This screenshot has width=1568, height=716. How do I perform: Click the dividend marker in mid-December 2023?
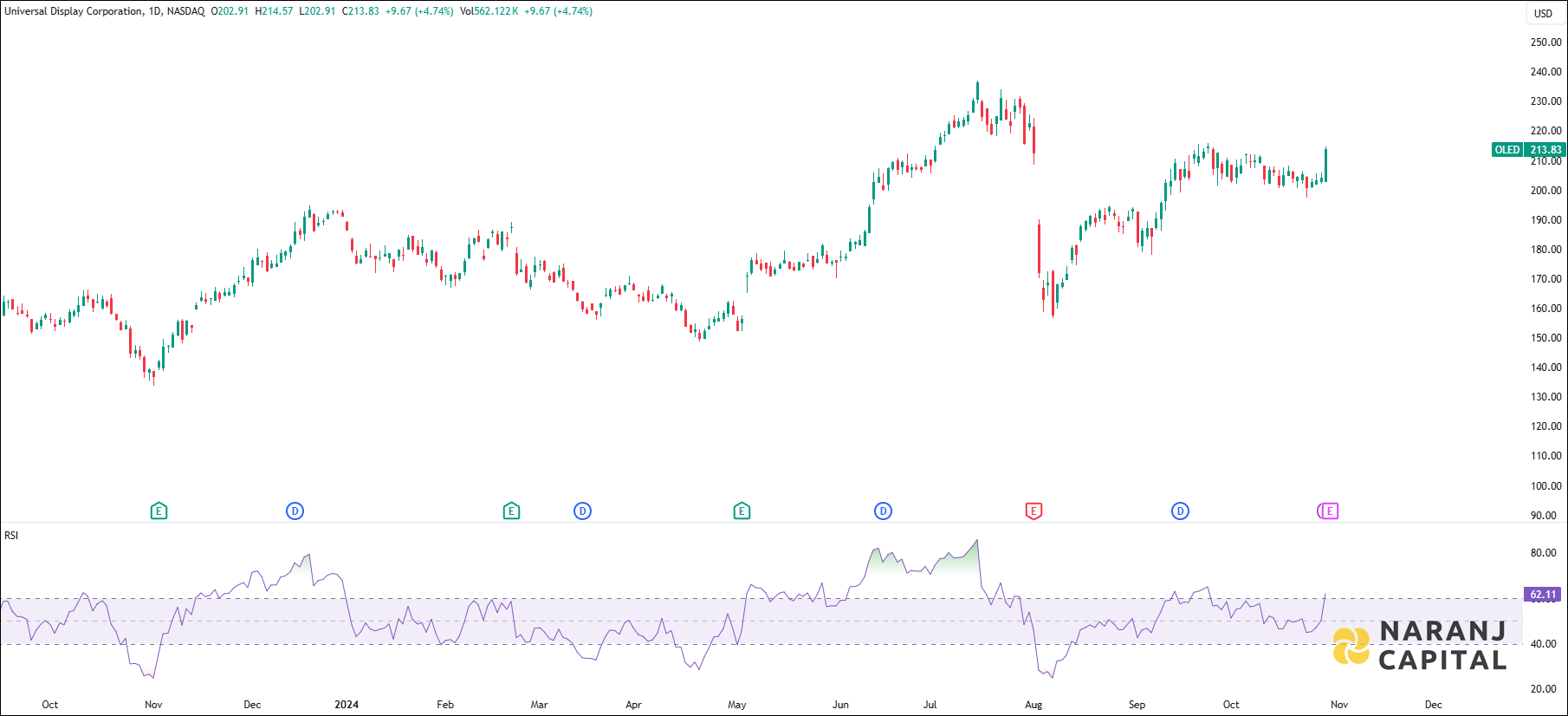[295, 511]
